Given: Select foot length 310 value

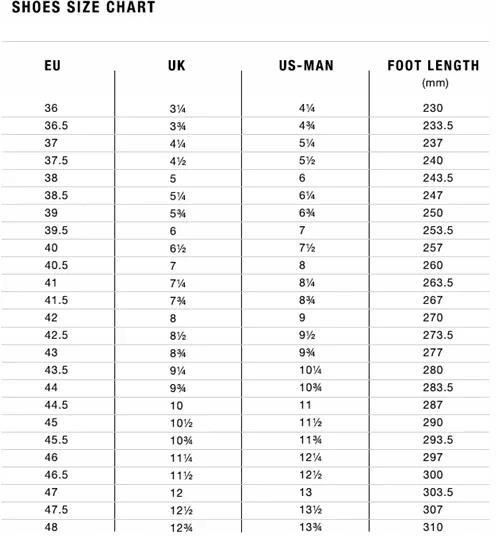Looking at the screenshot, I should pyautogui.click(x=433, y=527).
